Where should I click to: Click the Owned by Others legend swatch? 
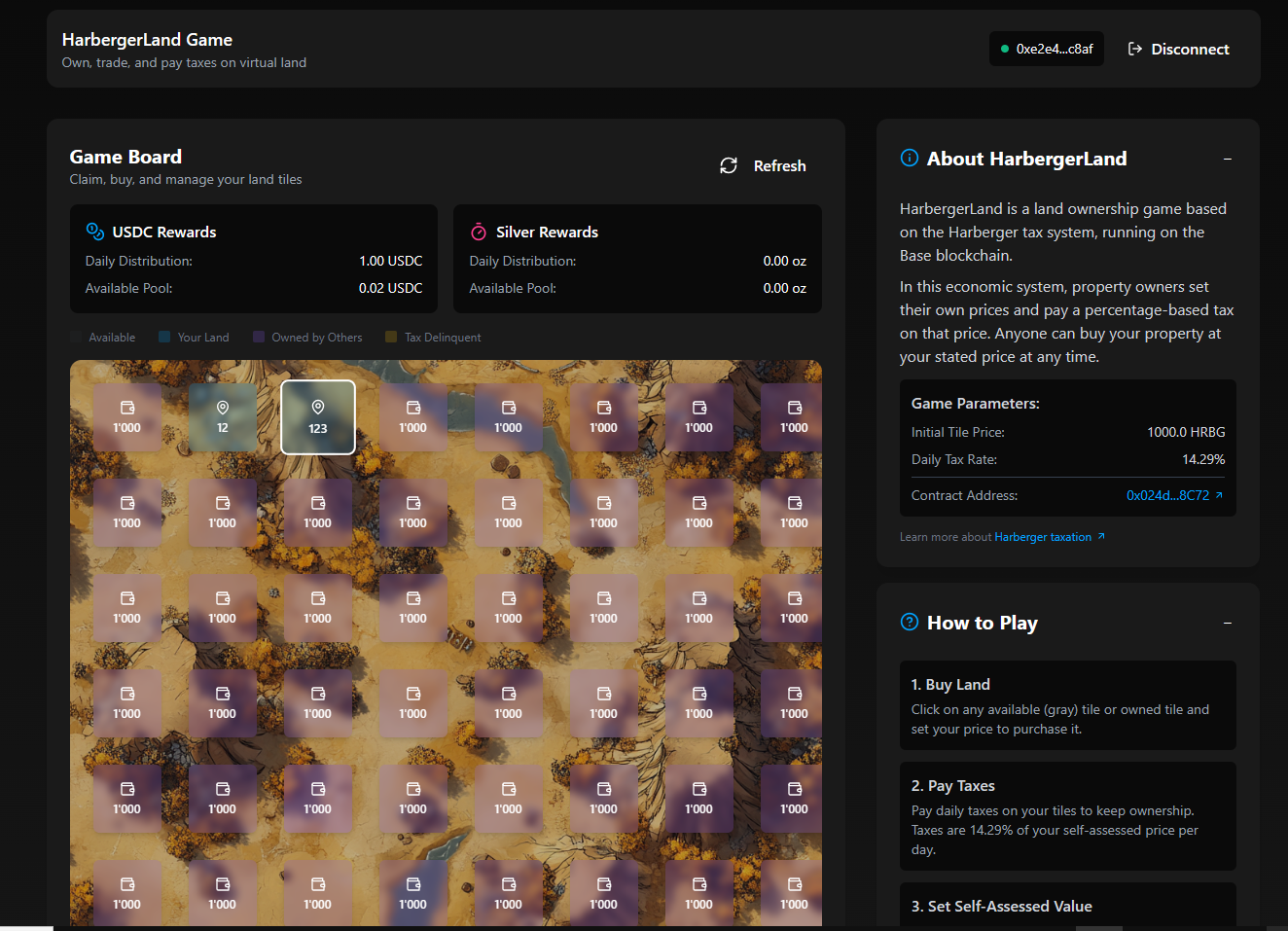259,337
